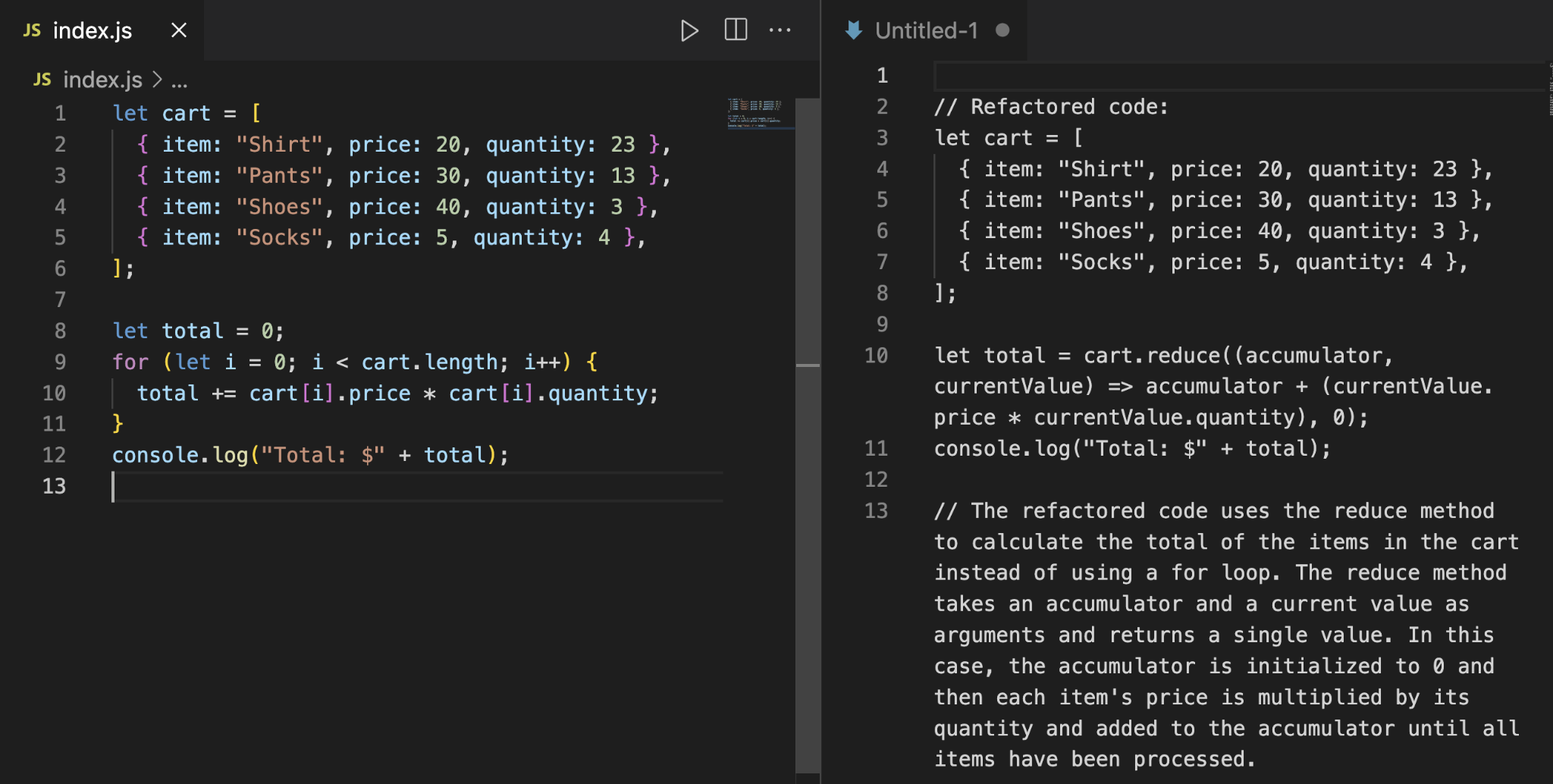Image resolution: width=1553 pixels, height=784 pixels.
Task: Select line number 9 in the index.js gutter
Action: (60, 362)
